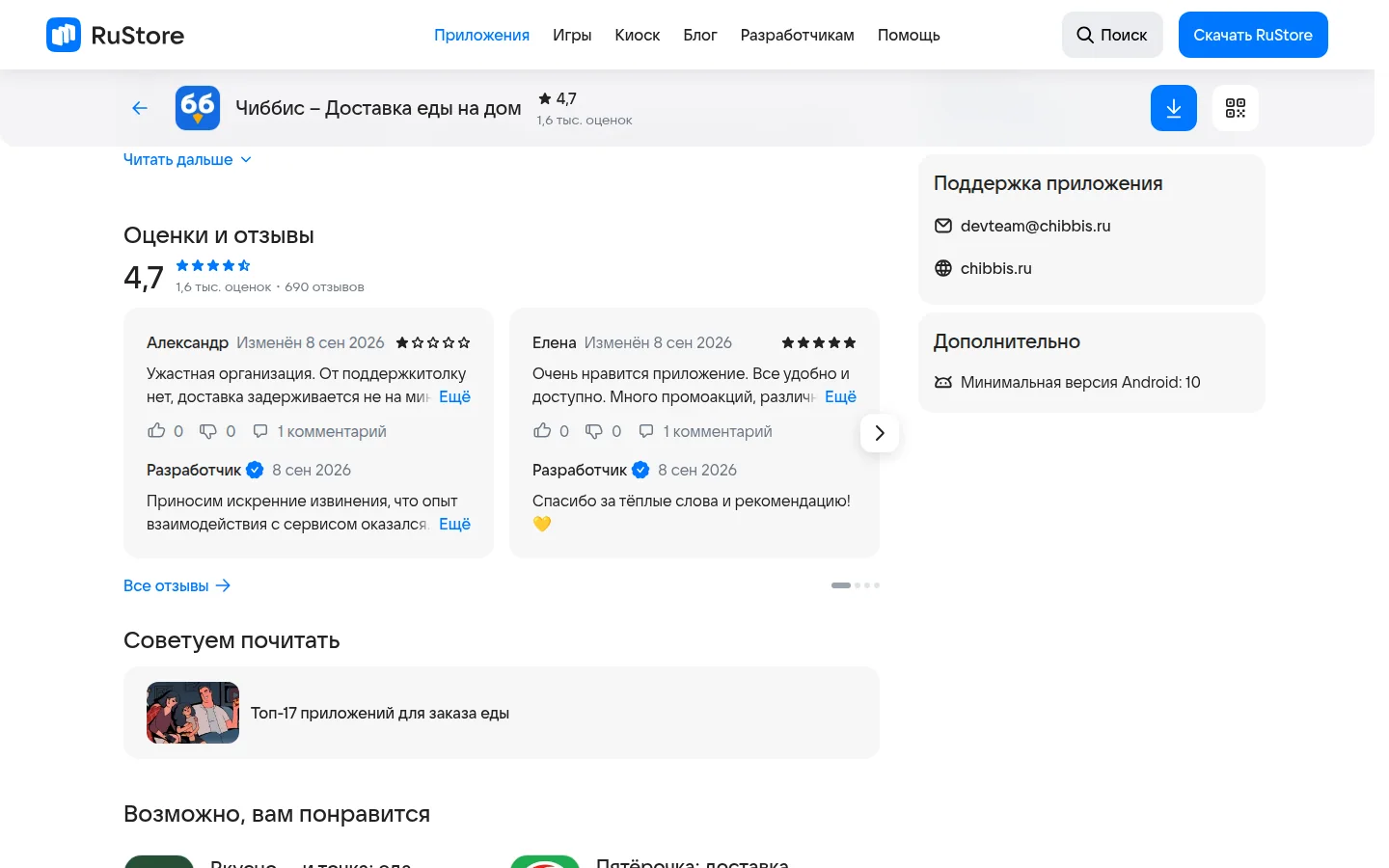
Task: Click the 'Возможно, вам понравится' heading
Action: tap(277, 814)
